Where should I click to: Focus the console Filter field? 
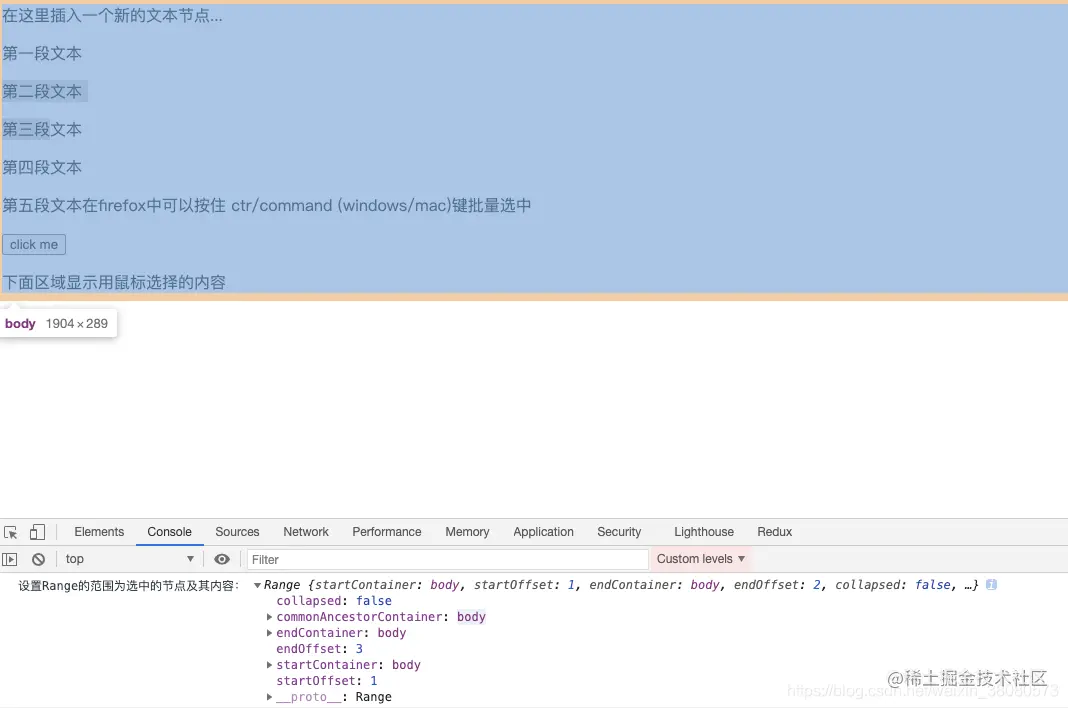[447, 559]
